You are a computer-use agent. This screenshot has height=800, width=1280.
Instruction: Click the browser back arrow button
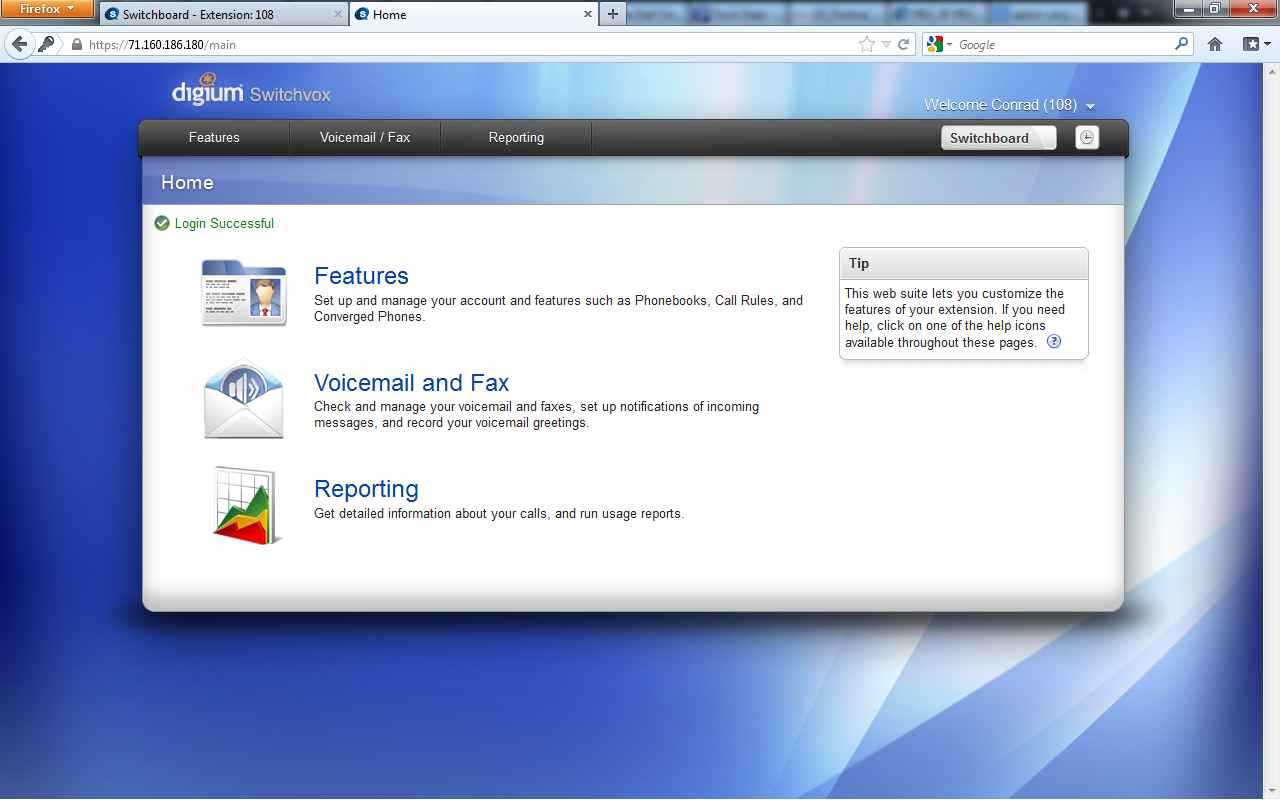coord(19,44)
